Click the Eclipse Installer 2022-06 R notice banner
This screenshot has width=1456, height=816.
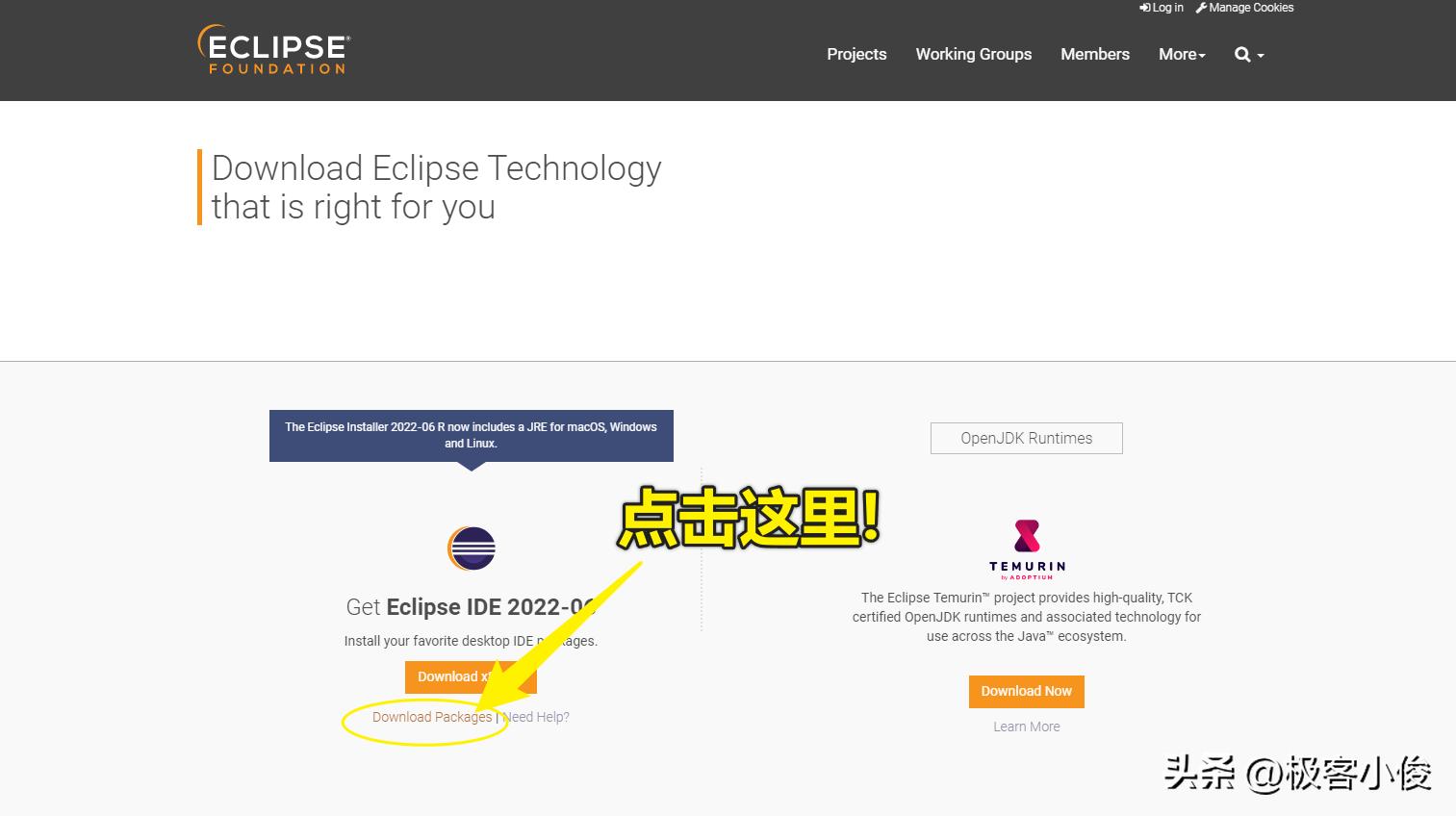pyautogui.click(x=471, y=435)
